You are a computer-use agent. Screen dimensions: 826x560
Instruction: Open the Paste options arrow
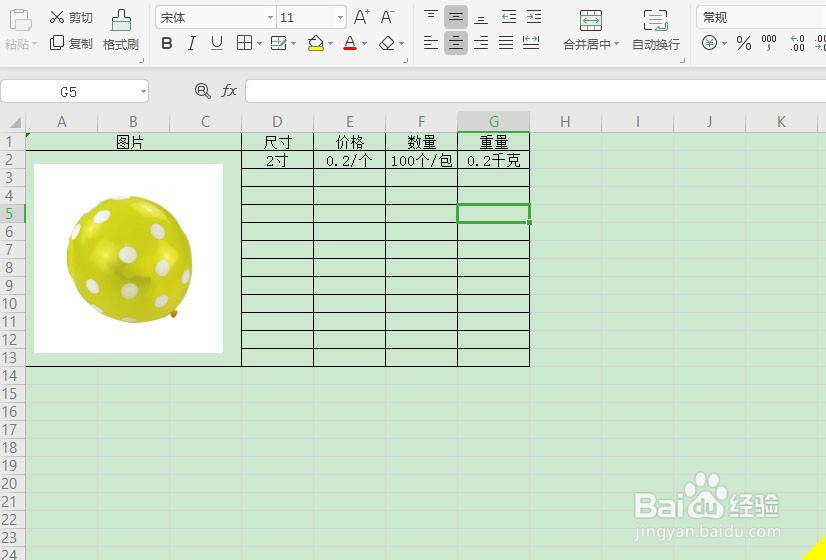point(34,44)
